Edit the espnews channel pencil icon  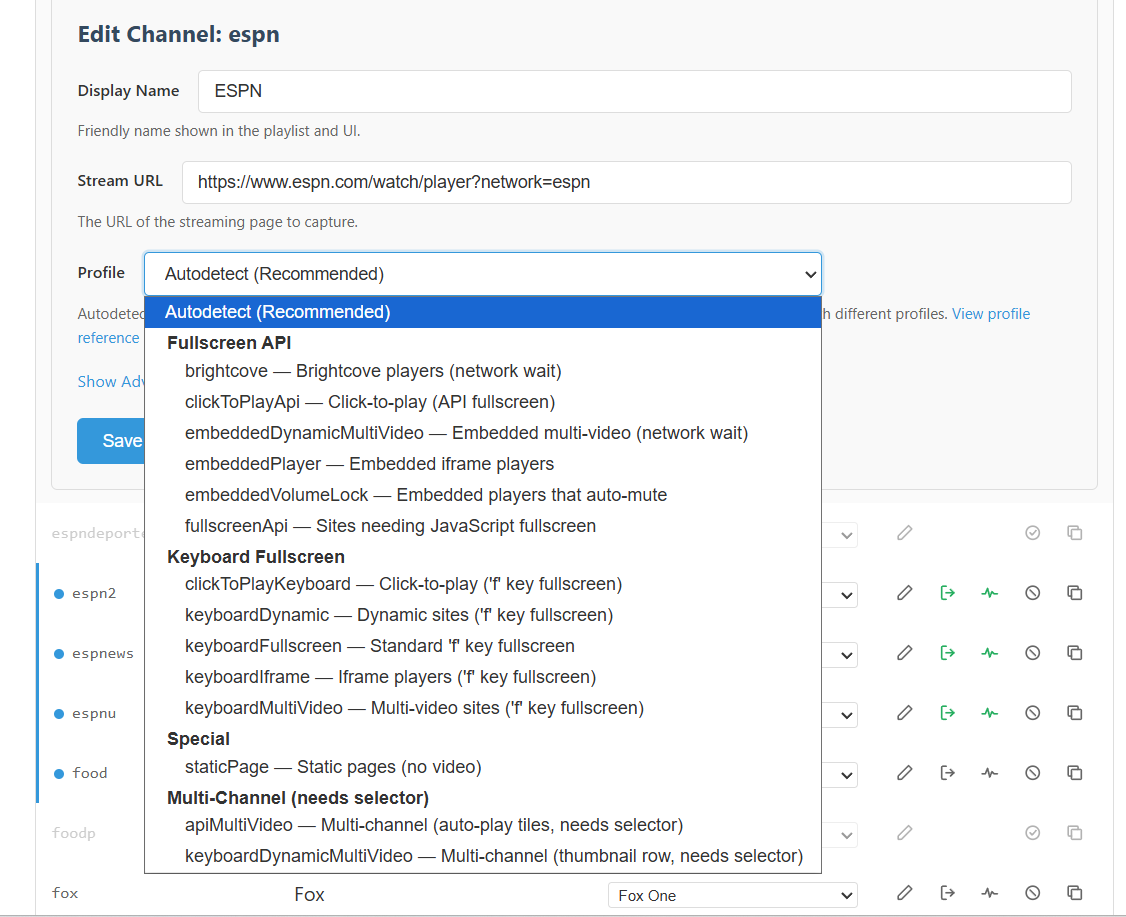[x=905, y=653]
